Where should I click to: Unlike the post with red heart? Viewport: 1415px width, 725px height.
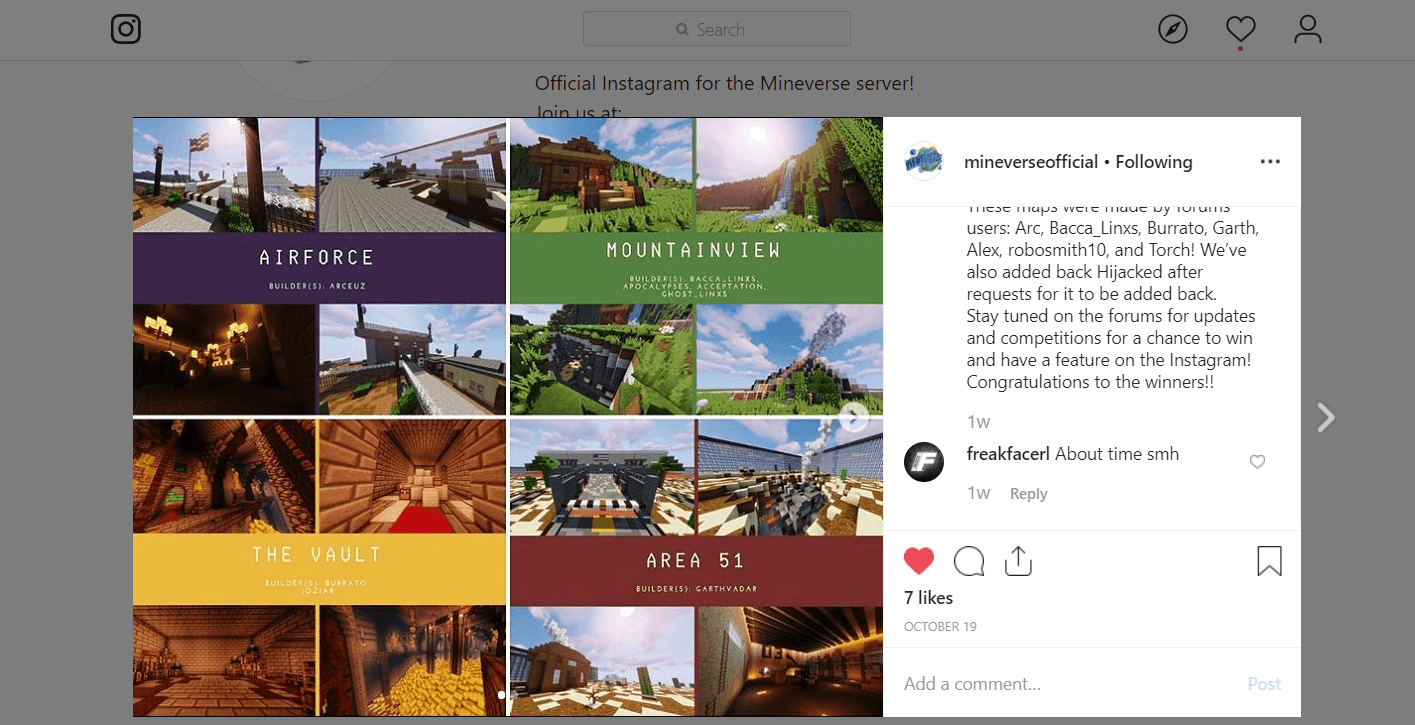[x=918, y=561]
